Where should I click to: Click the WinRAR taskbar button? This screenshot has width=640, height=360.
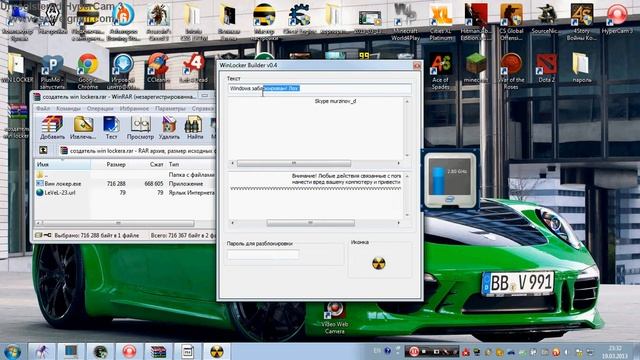[x=158, y=351]
